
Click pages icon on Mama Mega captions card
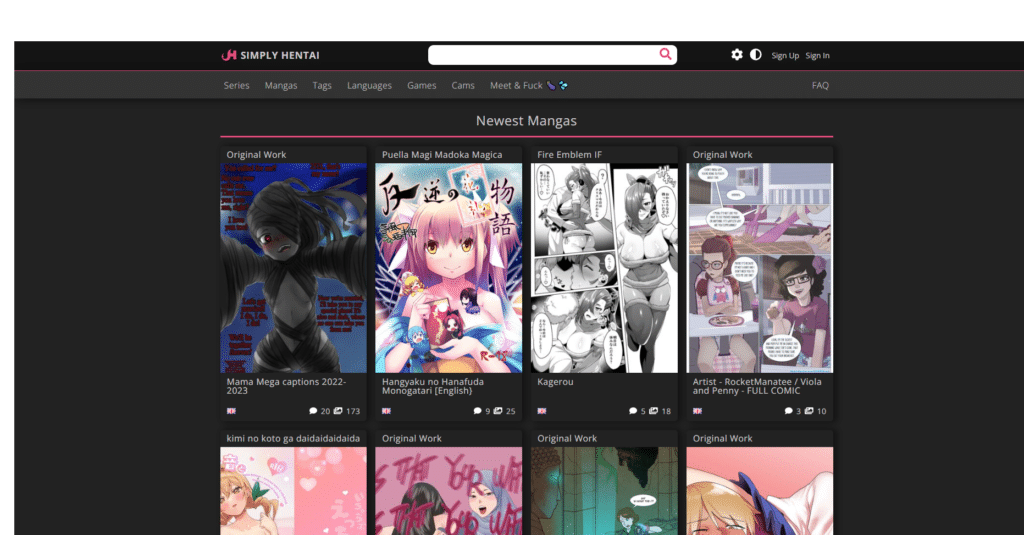pos(338,411)
